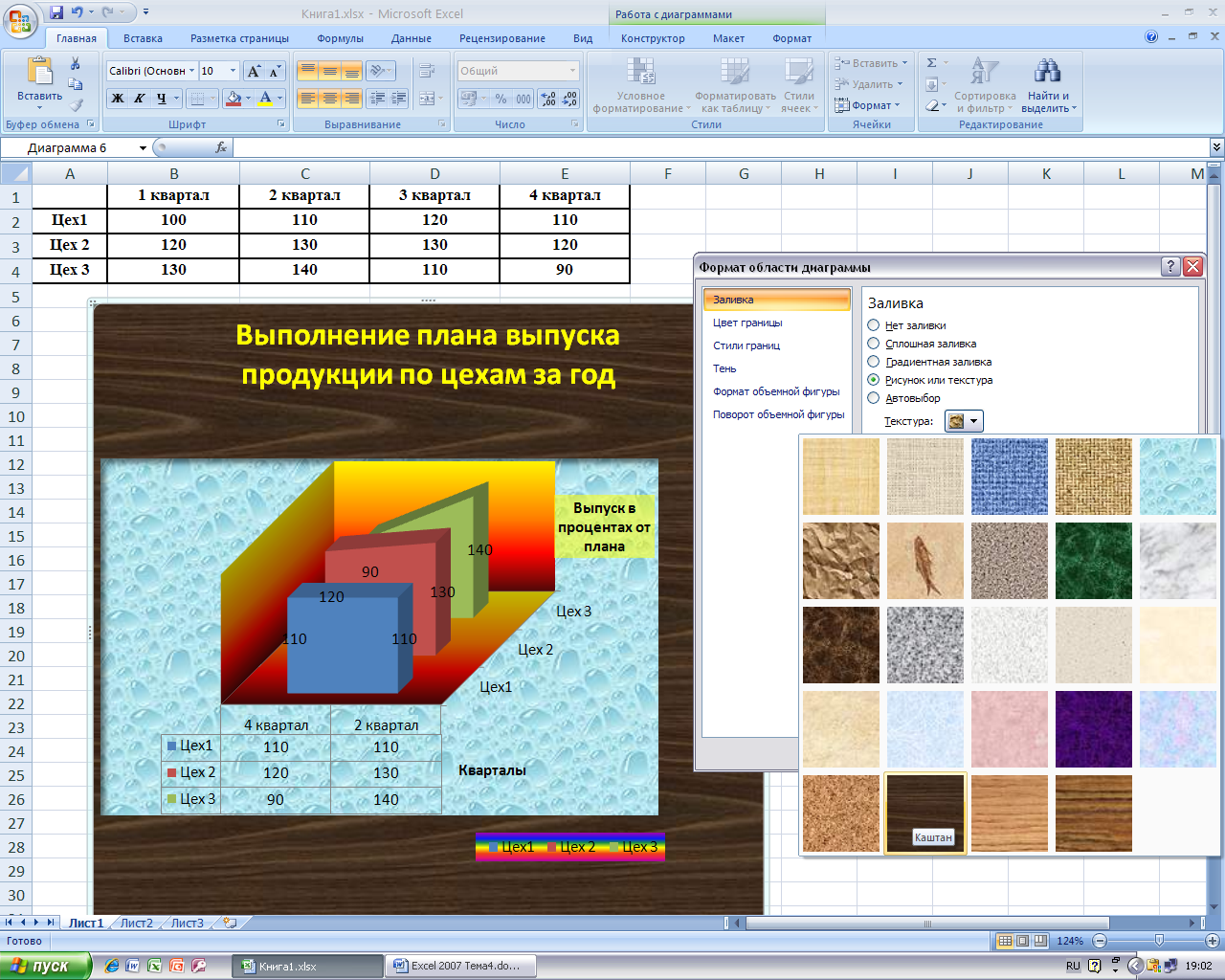Image resolution: width=1225 pixels, height=980 pixels.
Task: Switch to the Вставка ribbon tab
Action: (x=143, y=38)
